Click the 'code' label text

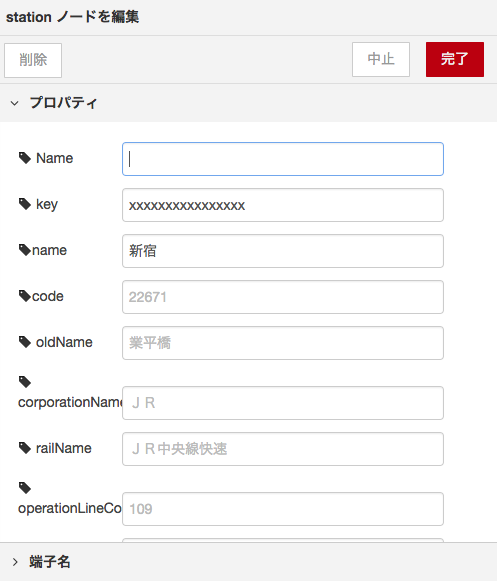(x=48, y=296)
